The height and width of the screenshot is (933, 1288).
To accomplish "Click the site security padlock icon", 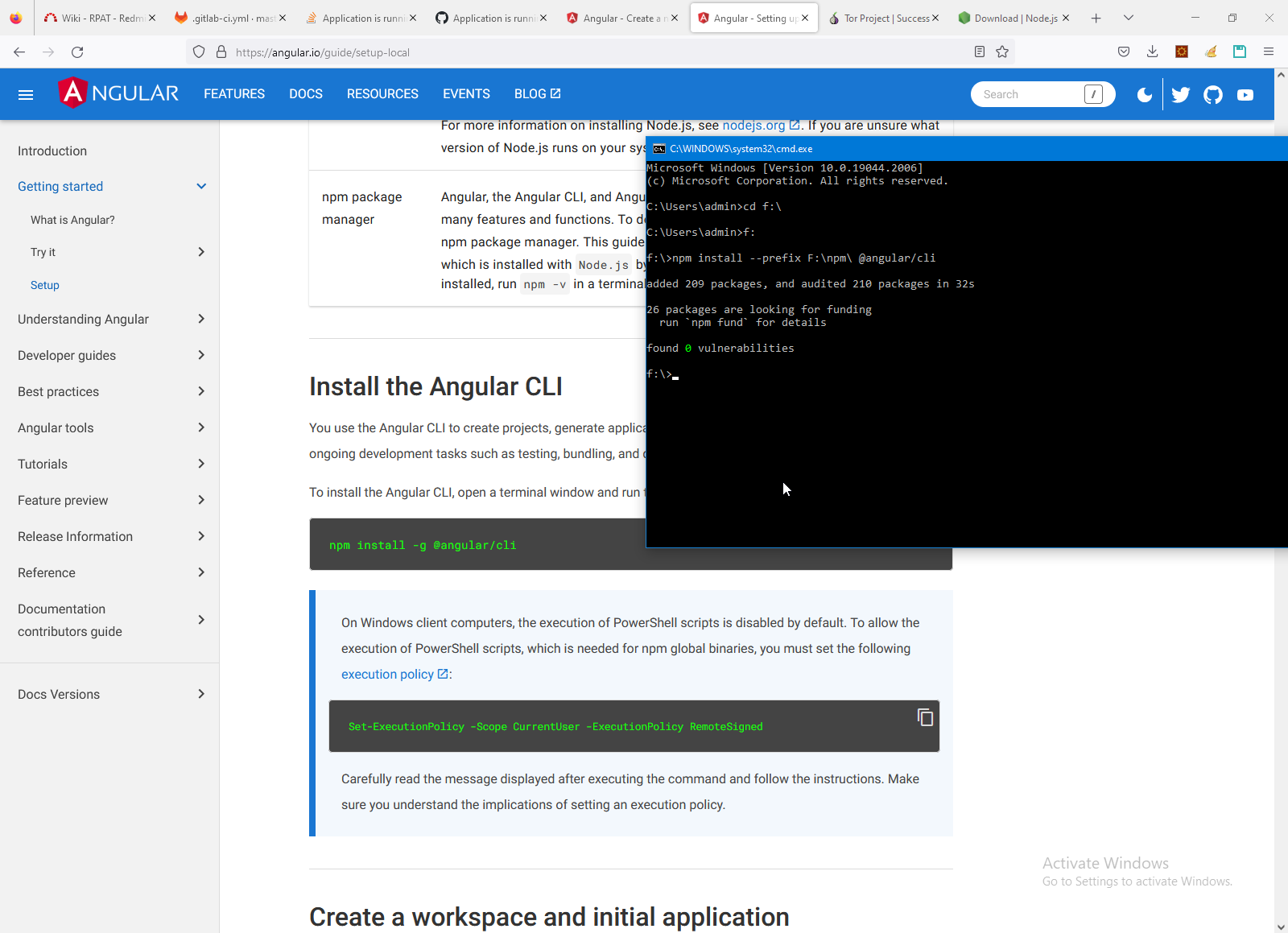I will pyautogui.click(x=221, y=52).
